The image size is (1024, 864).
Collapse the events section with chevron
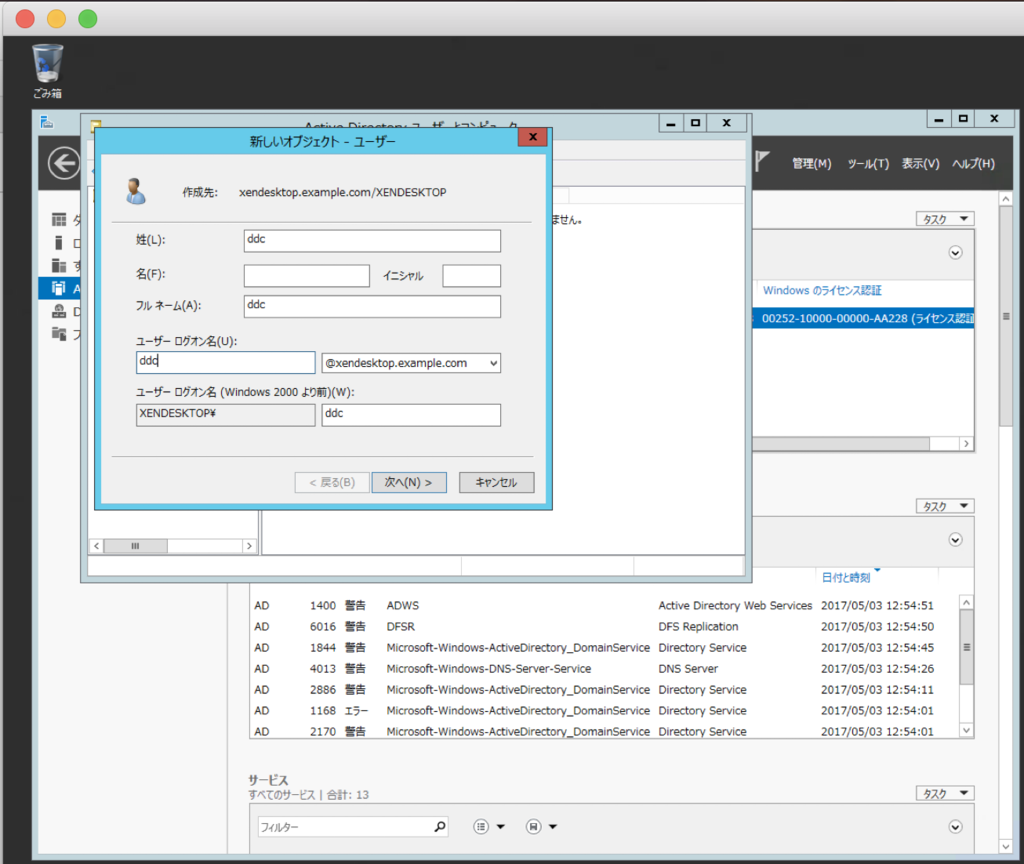pos(955,540)
